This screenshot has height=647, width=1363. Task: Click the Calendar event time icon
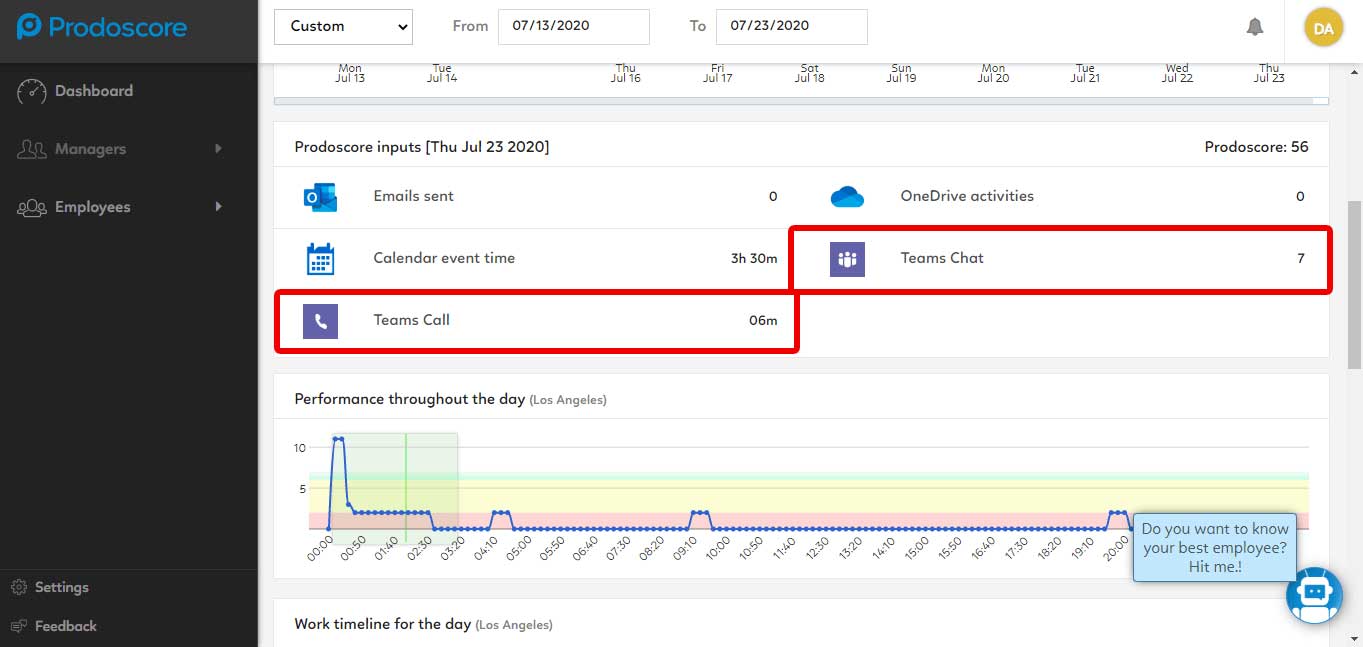pyautogui.click(x=320, y=258)
